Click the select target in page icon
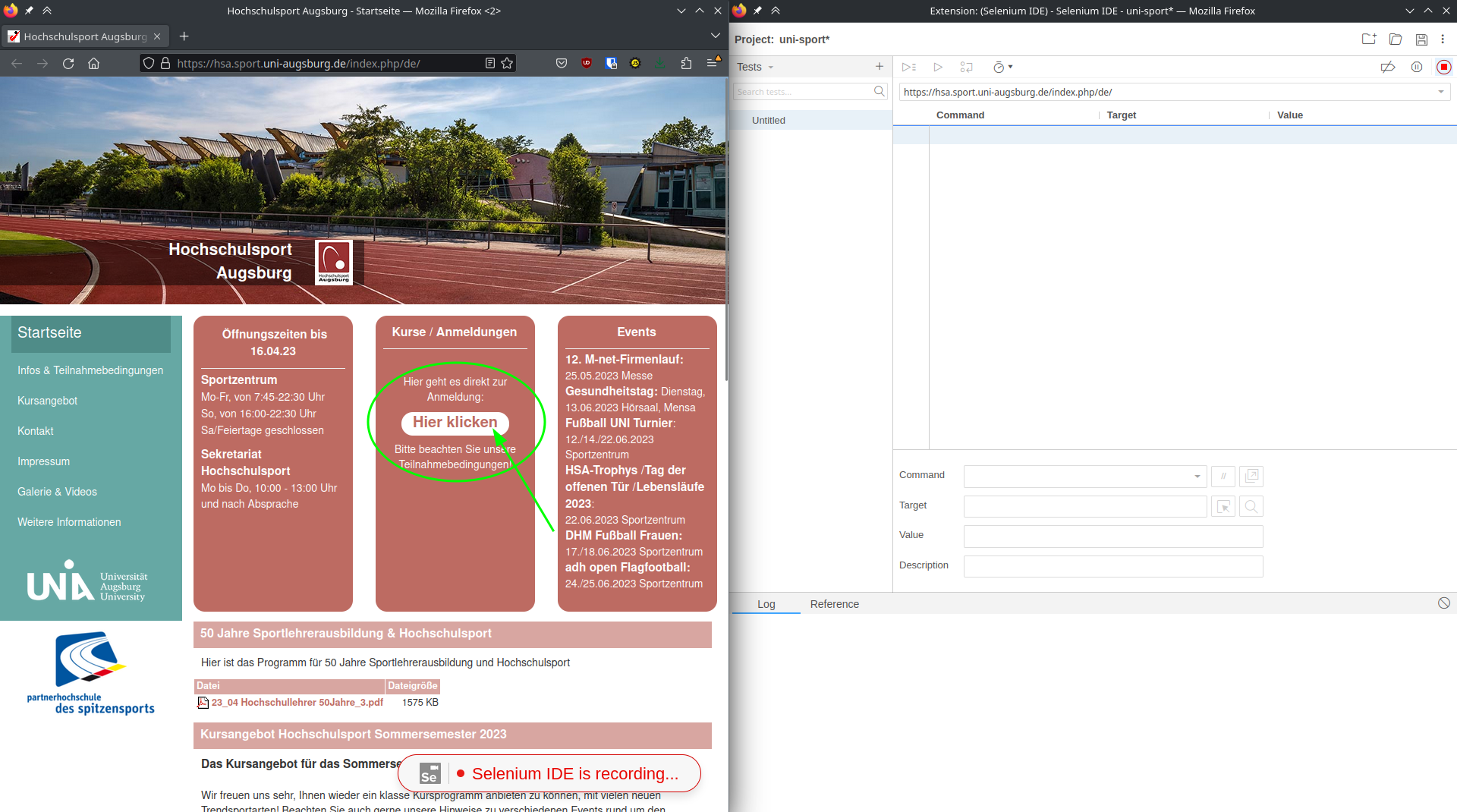1457x812 pixels. [1223, 507]
